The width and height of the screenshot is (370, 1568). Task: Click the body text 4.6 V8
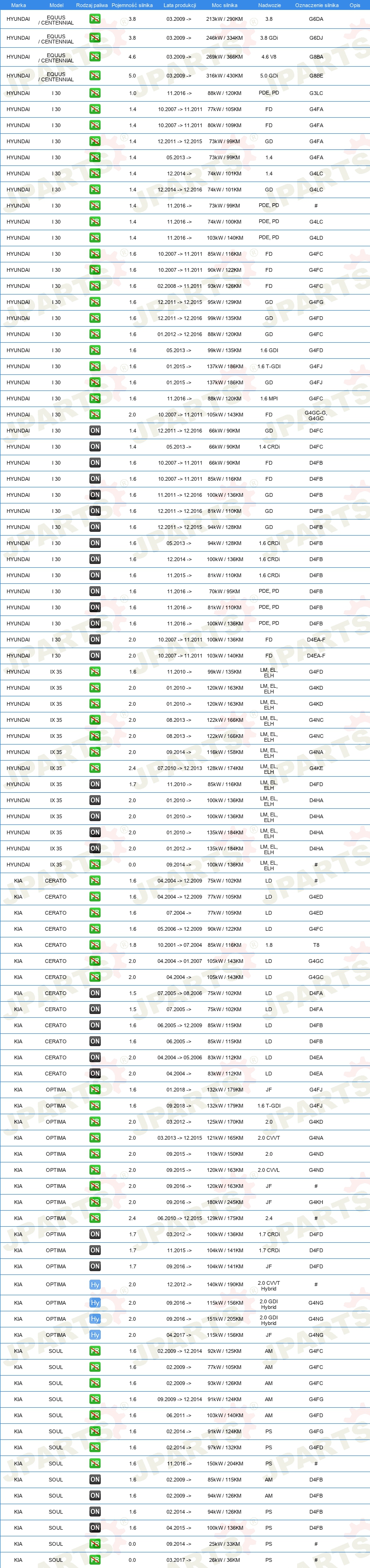[x=269, y=57]
